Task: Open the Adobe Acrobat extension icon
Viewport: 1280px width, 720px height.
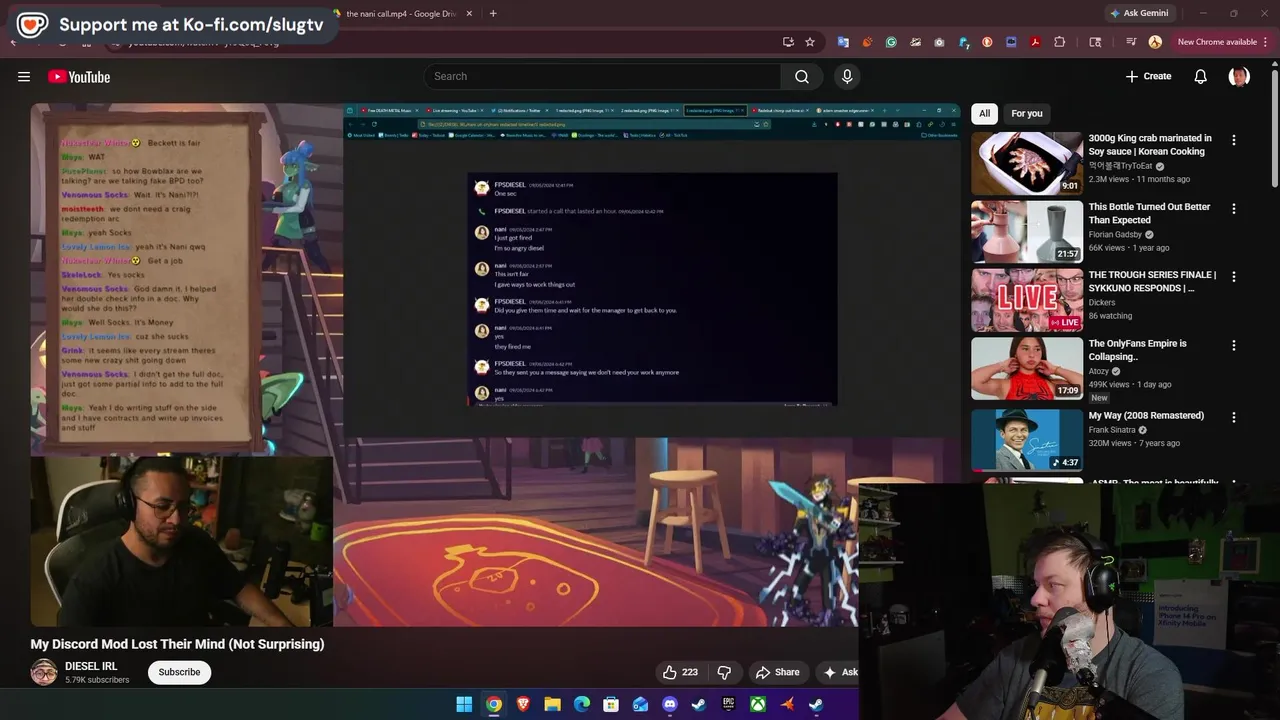Action: (x=1035, y=42)
